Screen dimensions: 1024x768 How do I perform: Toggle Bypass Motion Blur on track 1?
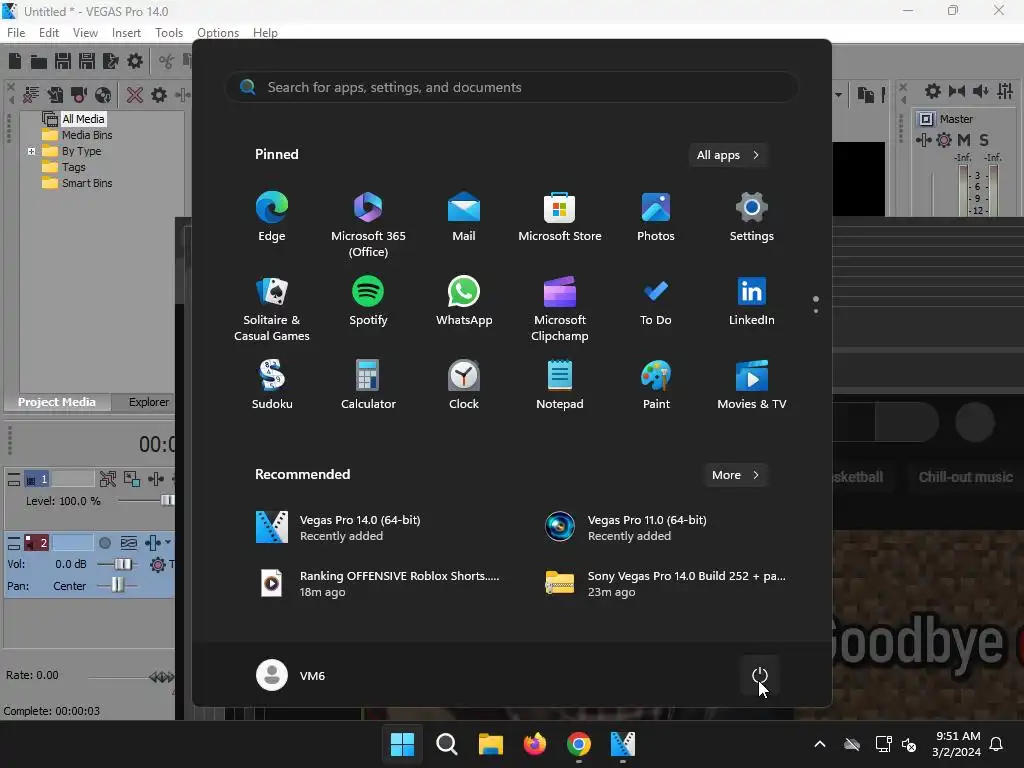(x=108, y=479)
